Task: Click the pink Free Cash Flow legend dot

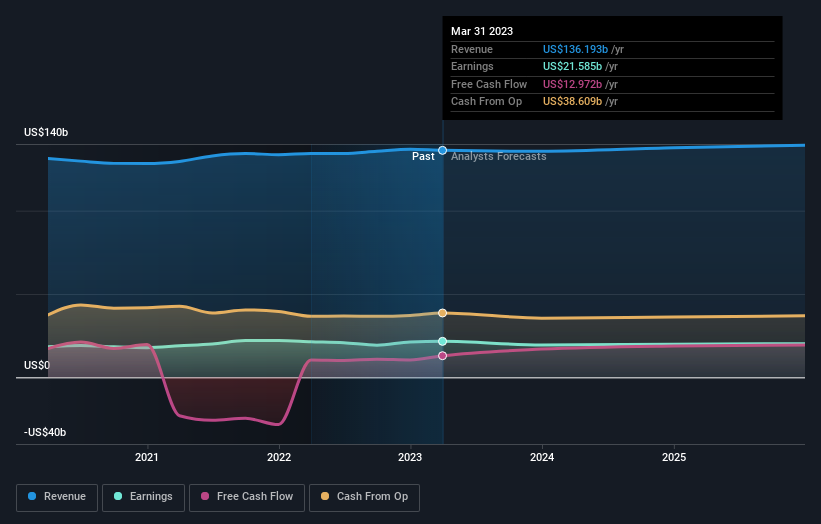Action: click(x=205, y=496)
